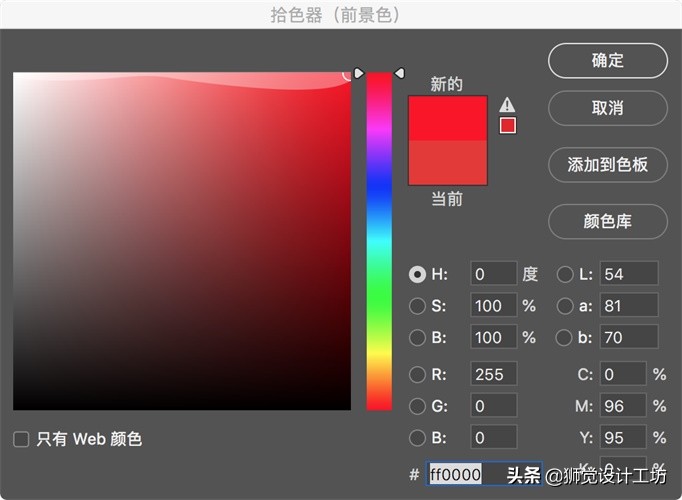Click the brightness field below S
Image resolution: width=682 pixels, height=500 pixels.
point(494,337)
